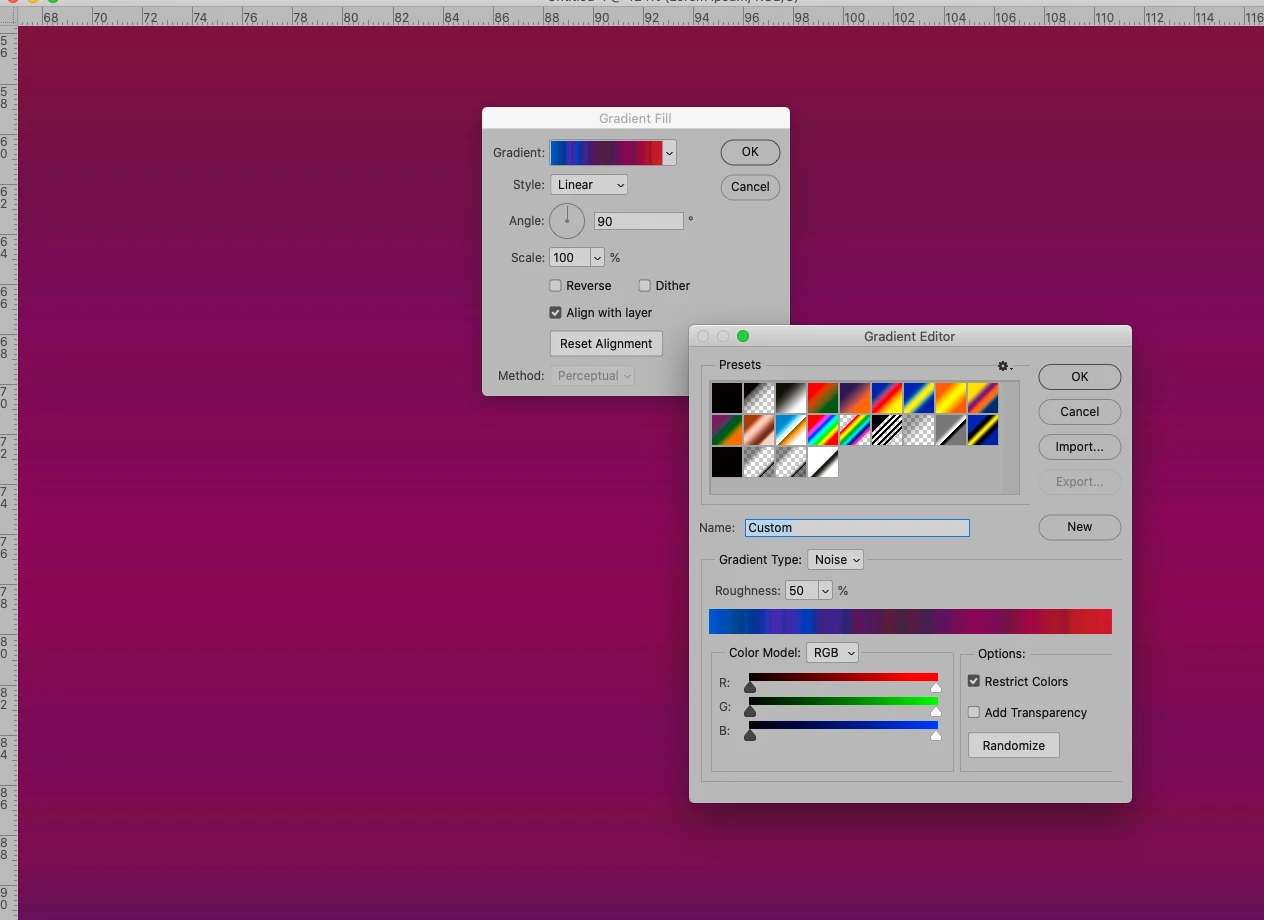Click the Name field showing Custom
The height and width of the screenshot is (920, 1264).
pyautogui.click(x=857, y=528)
